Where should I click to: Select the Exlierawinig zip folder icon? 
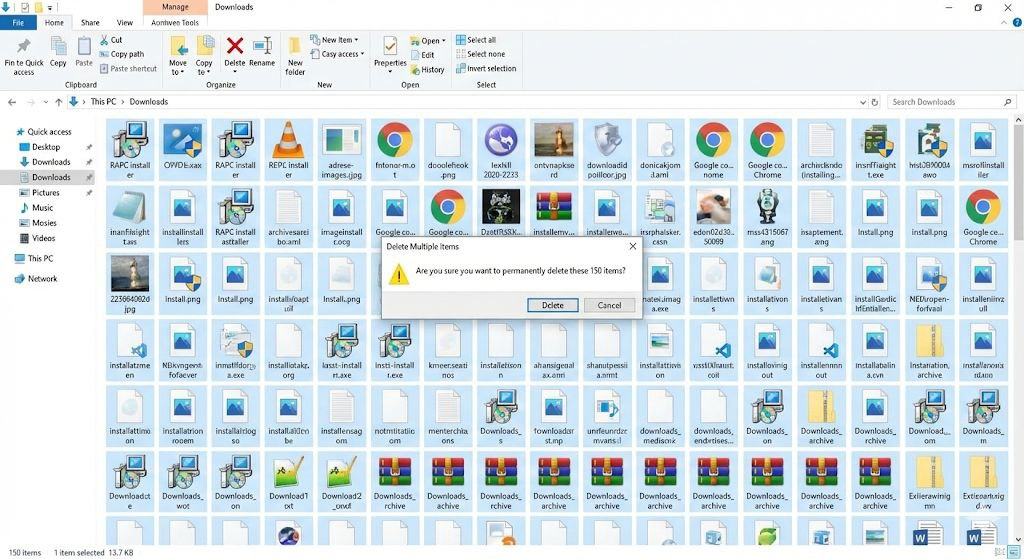(929, 481)
